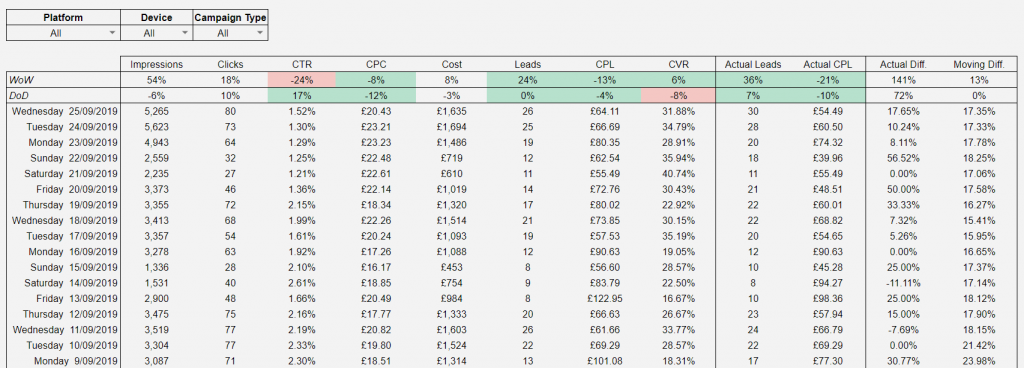Click the Sunday 22/09/2019 Actual Diff. 56.52% cell
Screen dimensions: 1024x368
click(904, 159)
